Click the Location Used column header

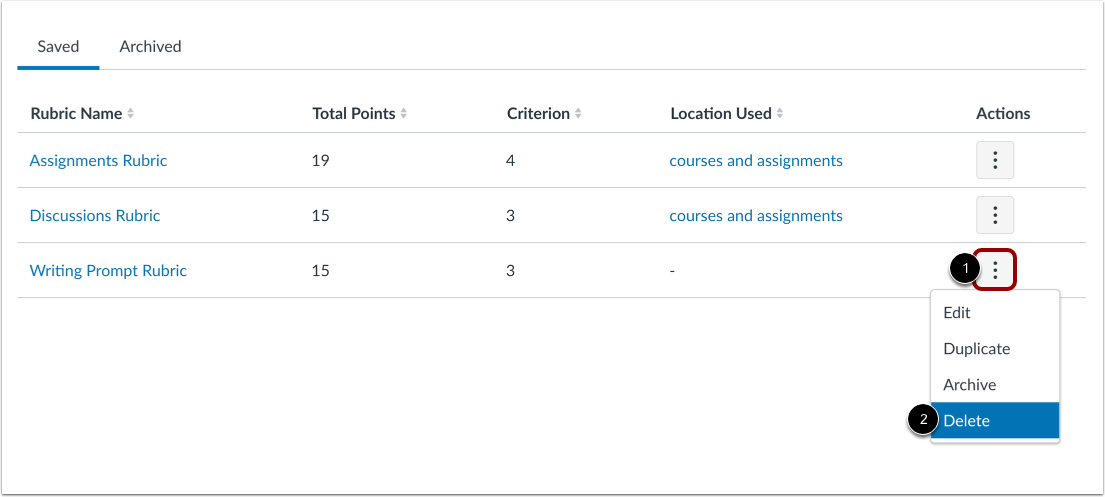[721, 114]
